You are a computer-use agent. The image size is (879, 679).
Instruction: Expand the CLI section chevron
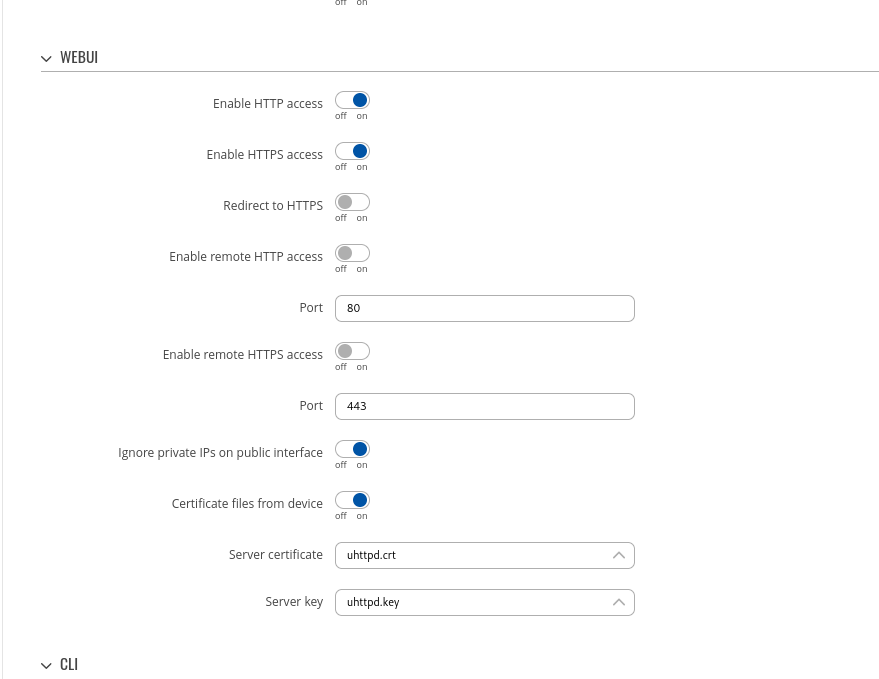(x=47, y=666)
